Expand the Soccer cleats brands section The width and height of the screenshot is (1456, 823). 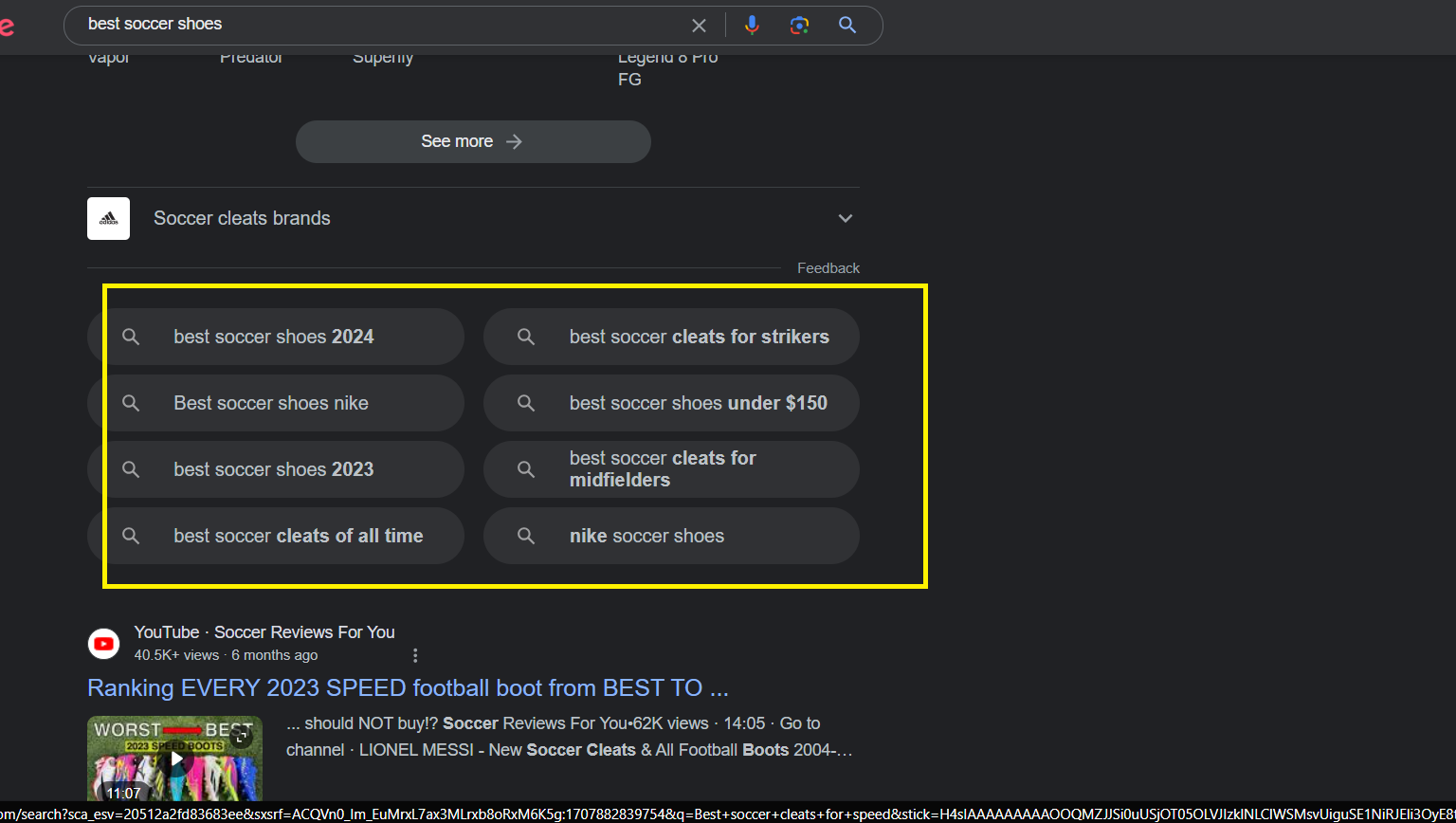pos(846,218)
